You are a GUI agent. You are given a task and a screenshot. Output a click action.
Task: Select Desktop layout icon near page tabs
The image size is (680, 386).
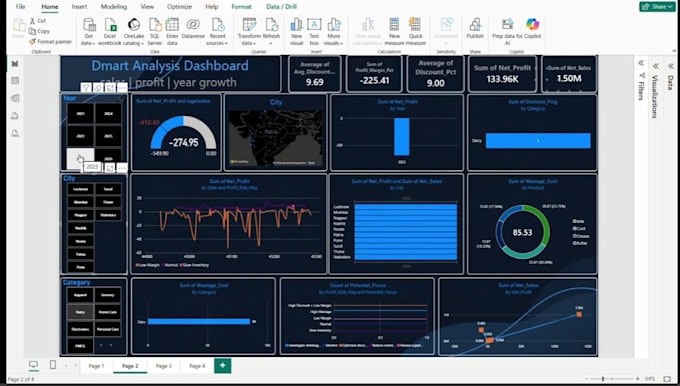[33, 365]
